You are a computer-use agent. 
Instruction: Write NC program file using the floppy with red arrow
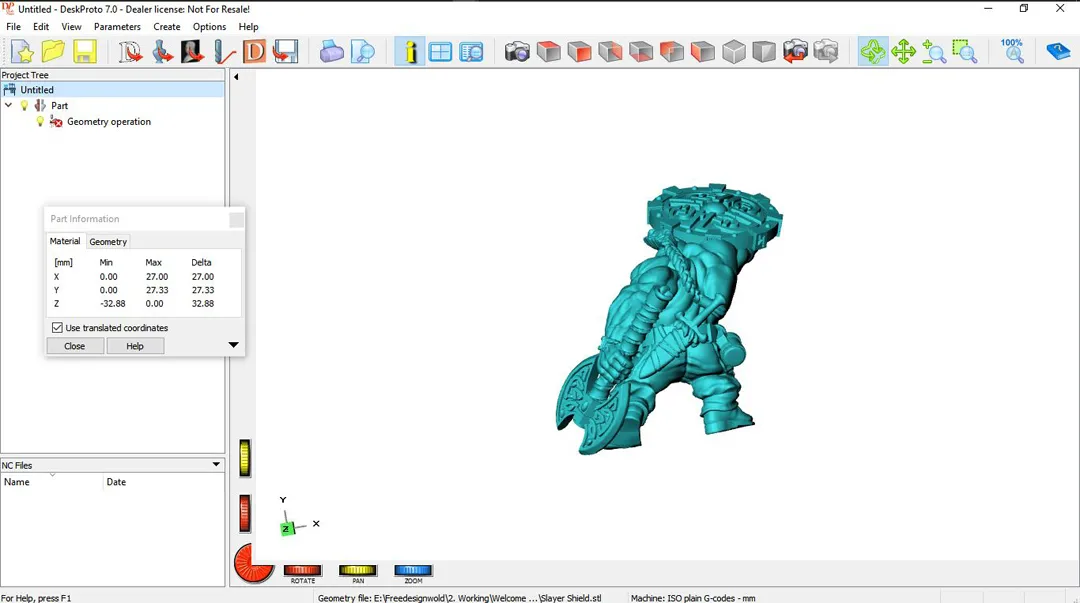tap(285, 52)
